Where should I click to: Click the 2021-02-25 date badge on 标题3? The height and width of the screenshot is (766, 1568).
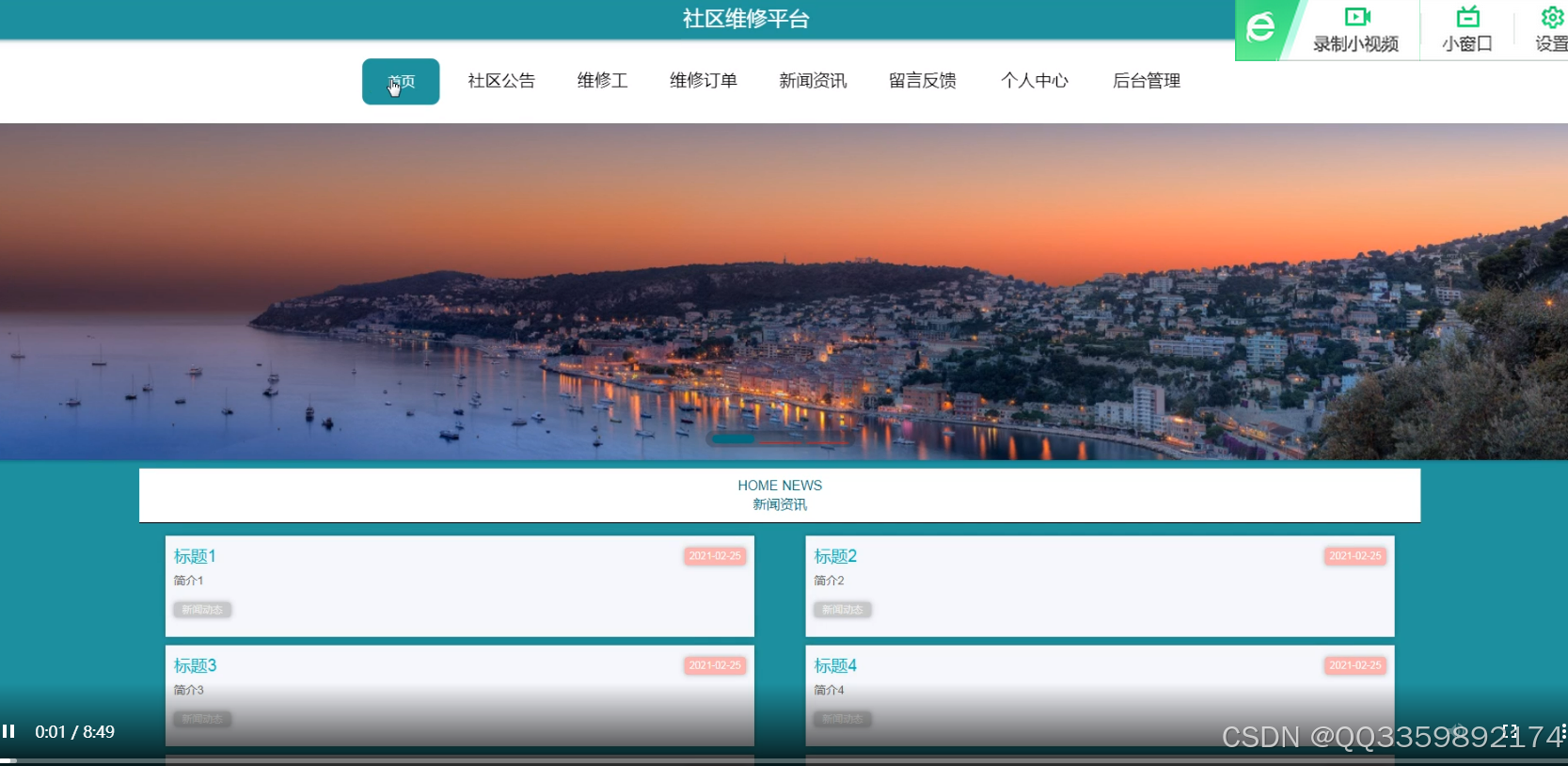point(715,665)
